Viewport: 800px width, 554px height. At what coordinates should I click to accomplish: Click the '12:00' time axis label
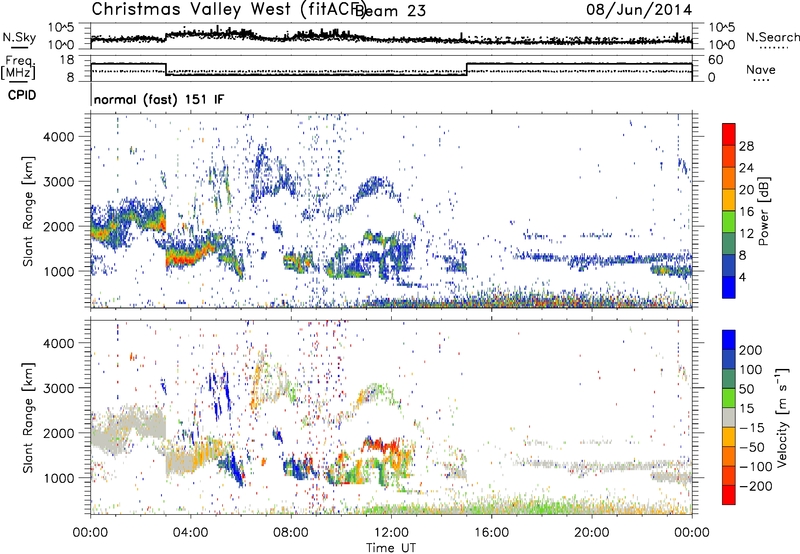pos(391,533)
